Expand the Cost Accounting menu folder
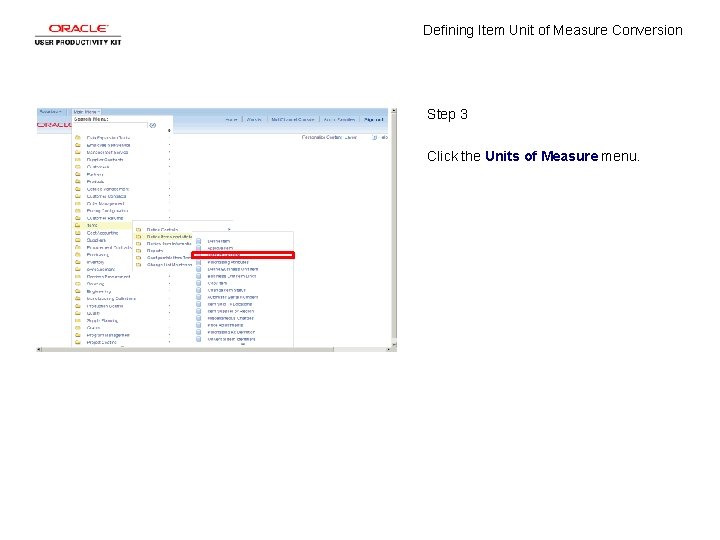This screenshot has width=720, height=540. click(102, 233)
